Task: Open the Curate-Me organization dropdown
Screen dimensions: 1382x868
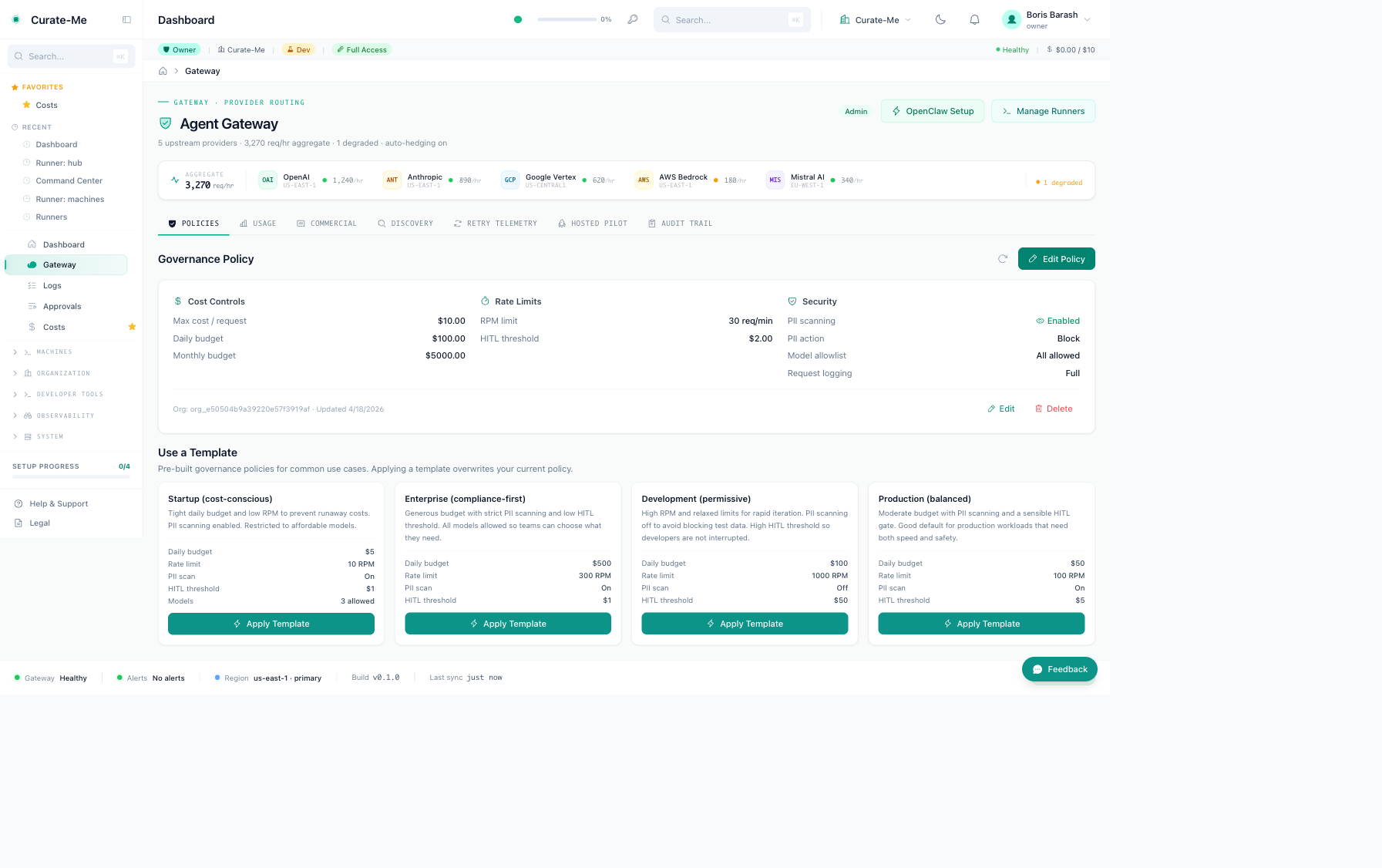Action: pyautogui.click(x=876, y=20)
